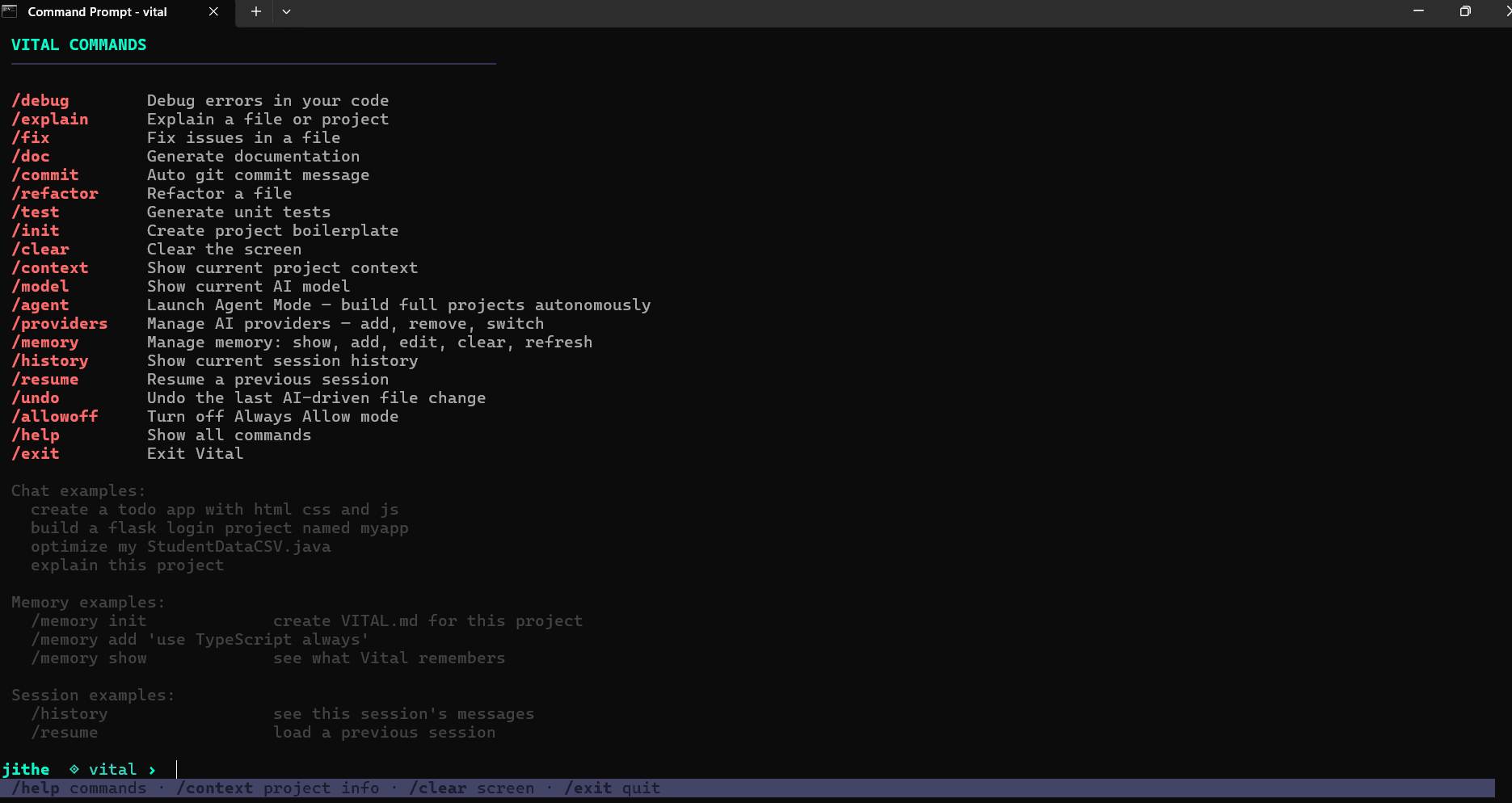The width and height of the screenshot is (1512, 803).
Task: Expand the /resume session example
Action: pyautogui.click(x=65, y=732)
